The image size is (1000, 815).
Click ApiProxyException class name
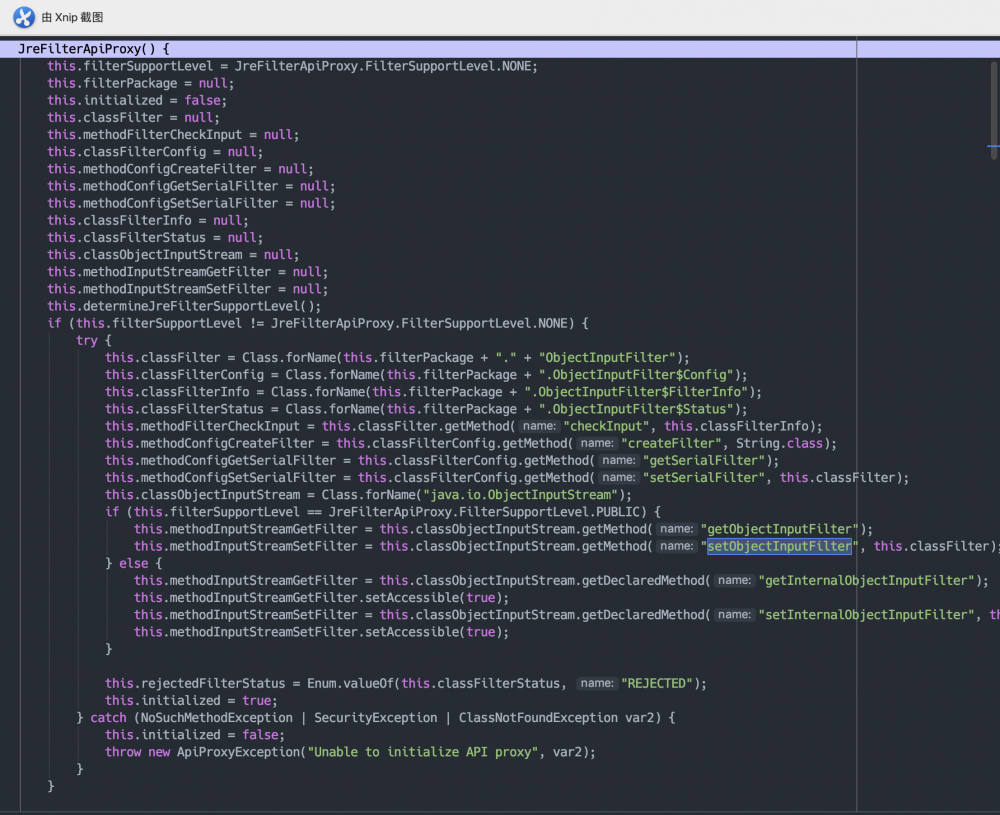pyautogui.click(x=239, y=753)
